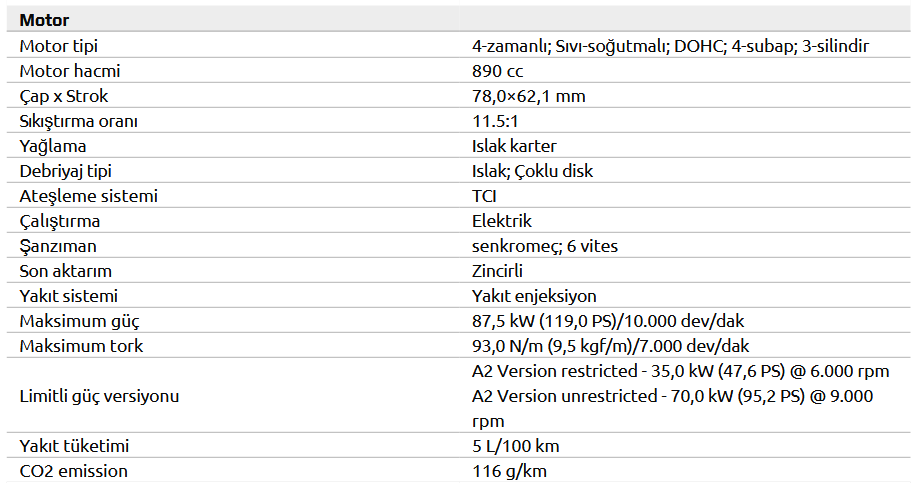914x497 pixels.
Task: Click the Zincirli final drive value
Action: coord(498,271)
